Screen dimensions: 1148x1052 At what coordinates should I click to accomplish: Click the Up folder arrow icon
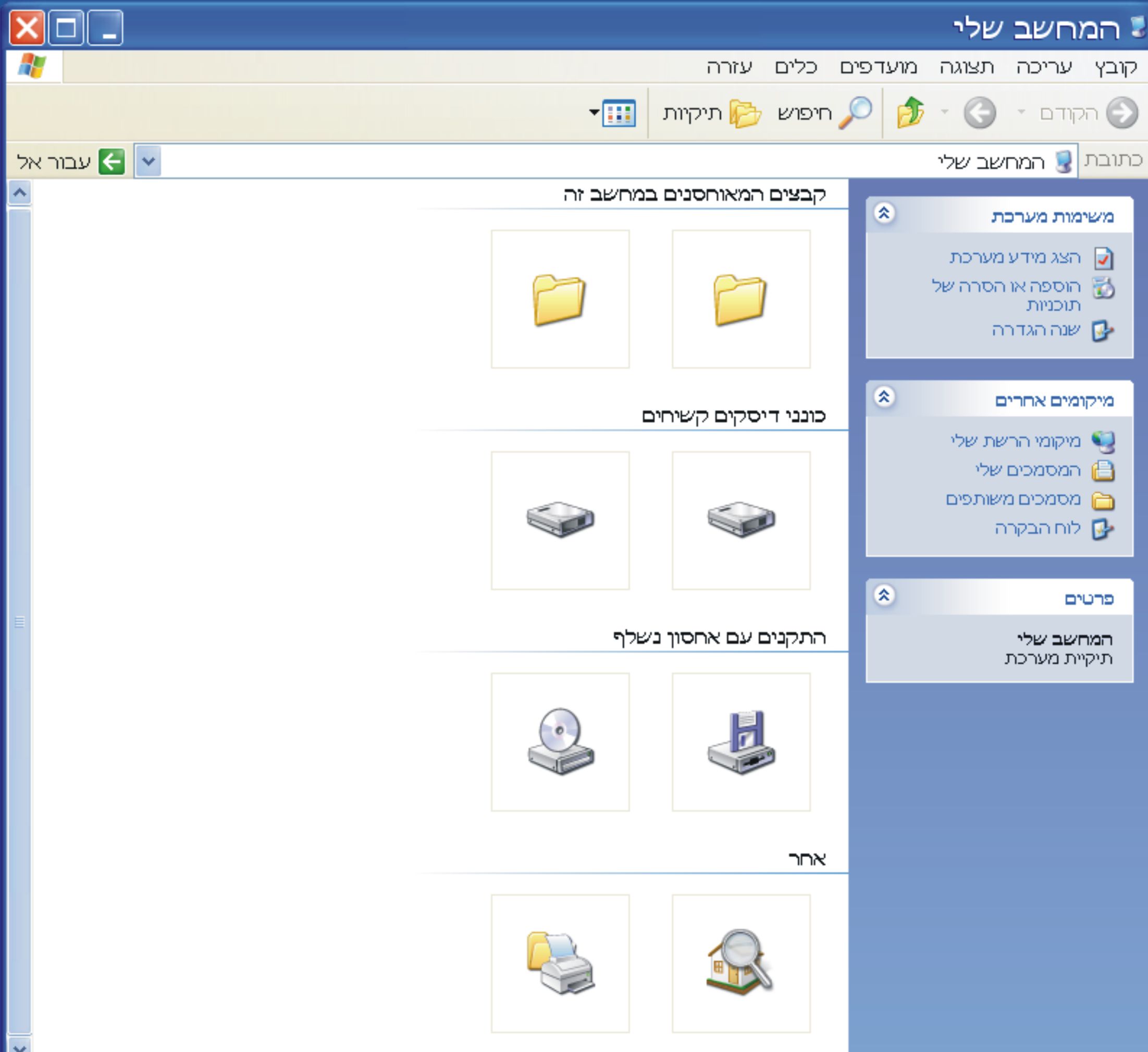[910, 112]
